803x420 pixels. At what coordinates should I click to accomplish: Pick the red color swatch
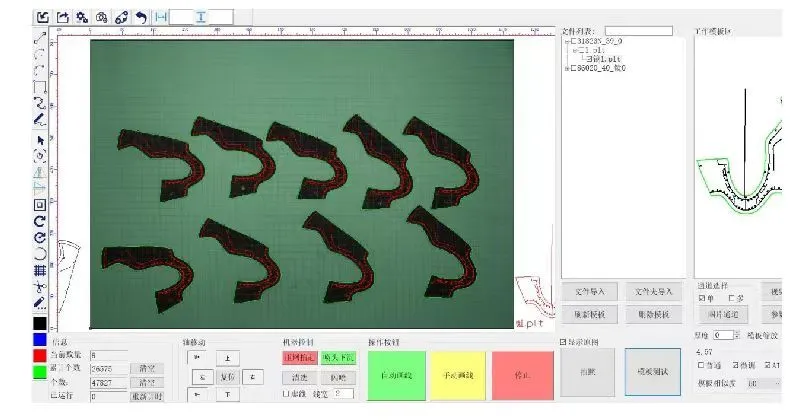tap(40, 355)
